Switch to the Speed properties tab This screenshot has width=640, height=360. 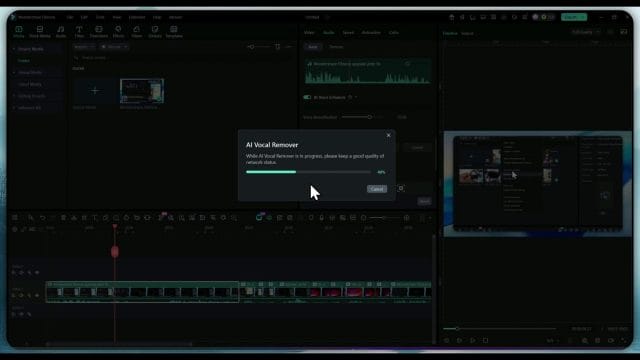click(x=348, y=33)
